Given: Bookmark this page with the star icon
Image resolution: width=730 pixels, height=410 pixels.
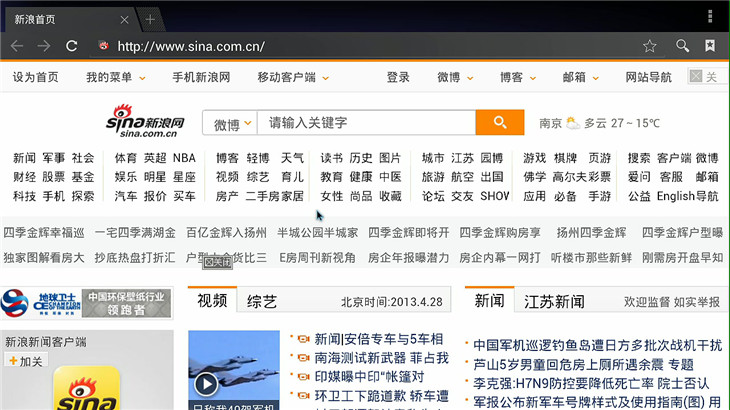Looking at the screenshot, I should (649, 46).
